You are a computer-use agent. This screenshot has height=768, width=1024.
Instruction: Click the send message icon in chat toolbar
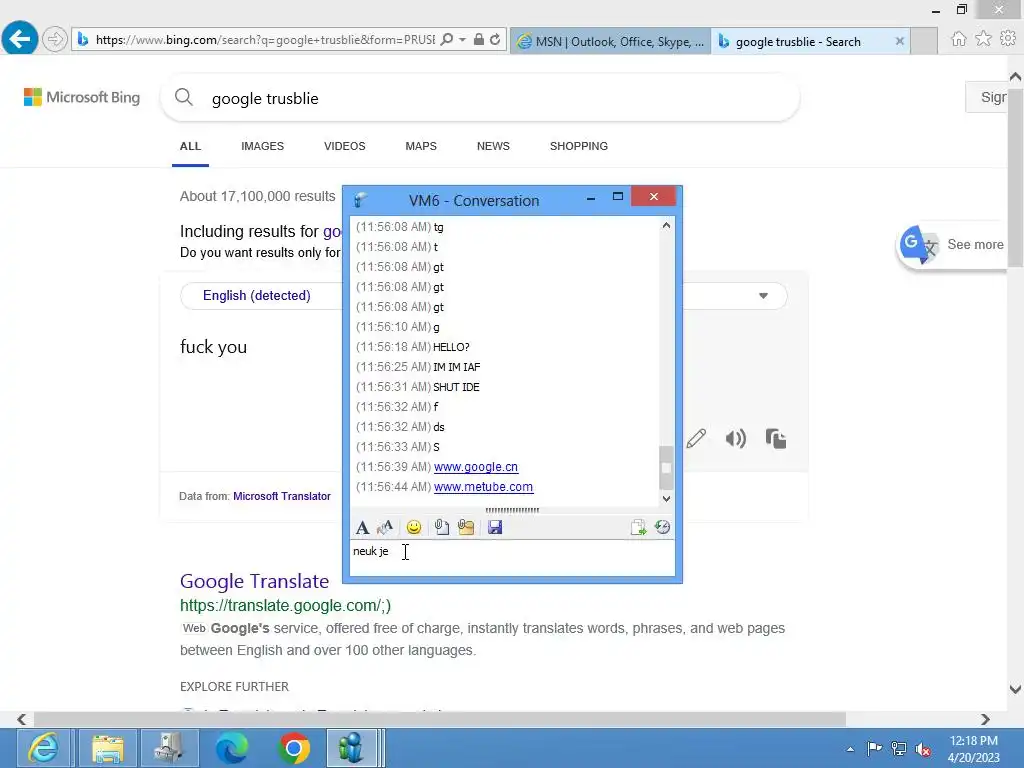(638, 528)
